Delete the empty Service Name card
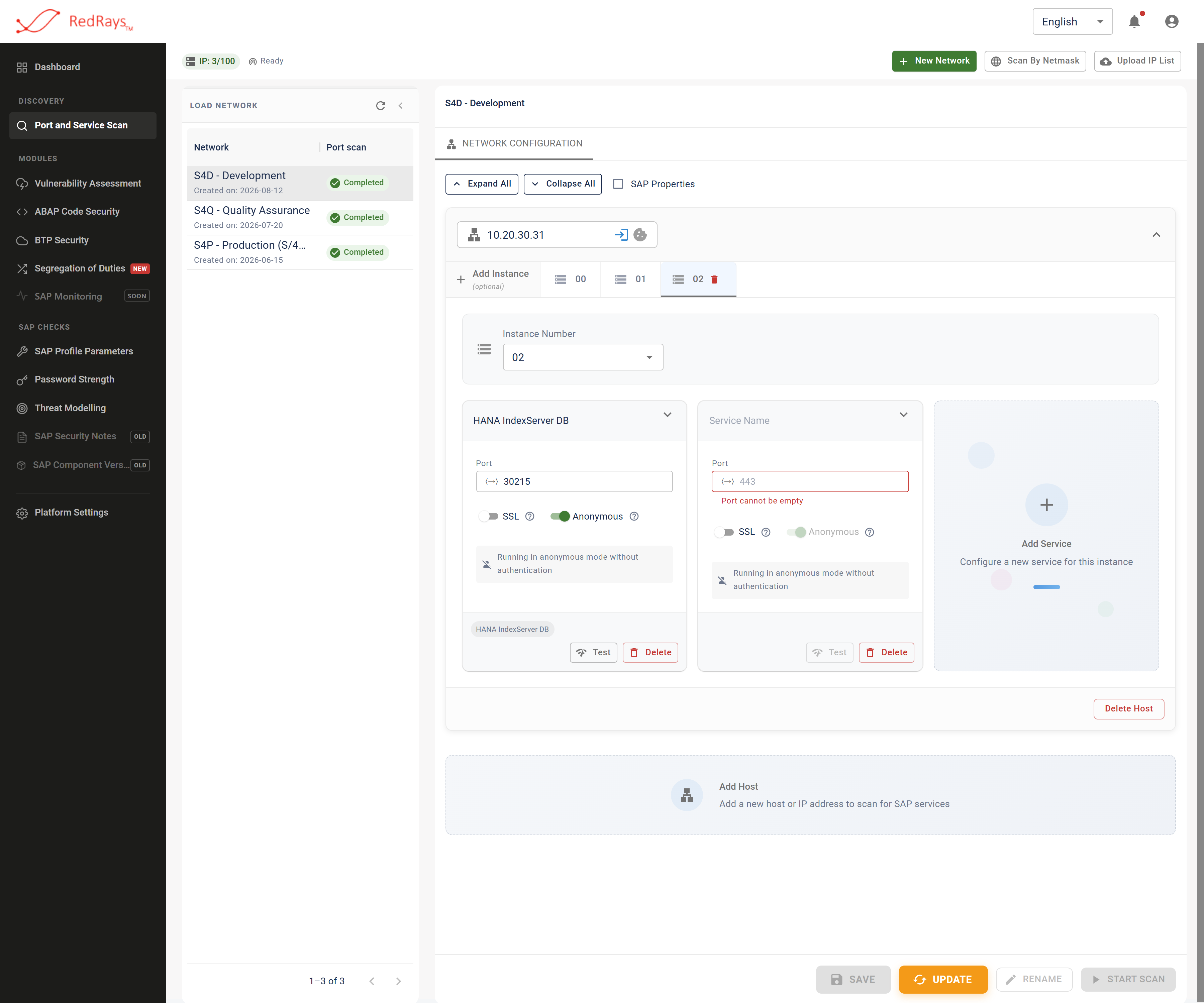The image size is (1204, 1003). (886, 652)
